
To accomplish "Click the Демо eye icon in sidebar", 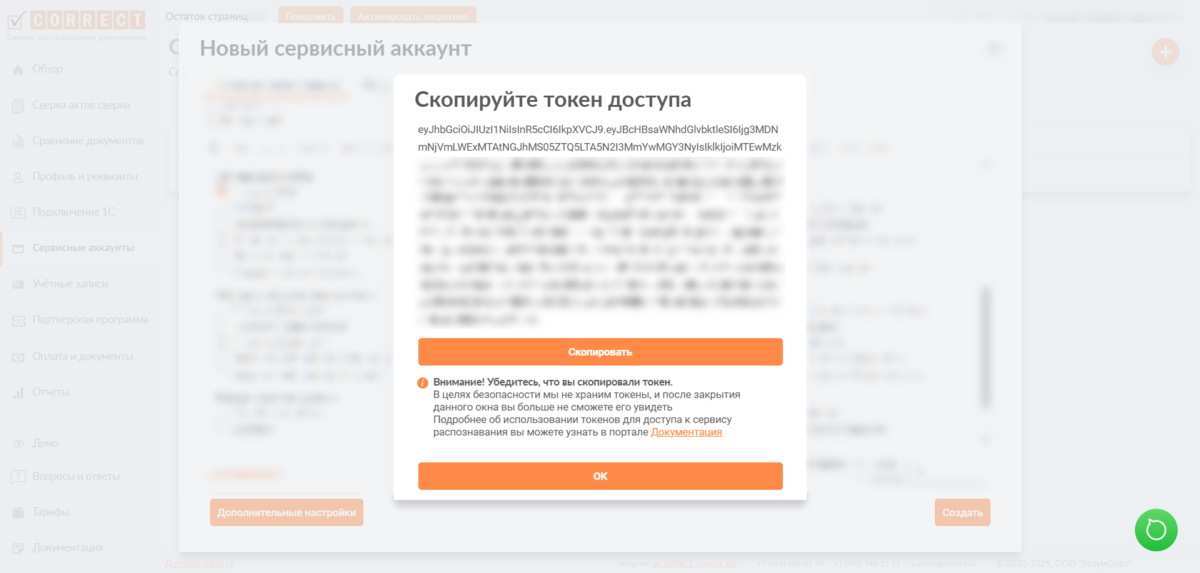I will tap(17, 443).
